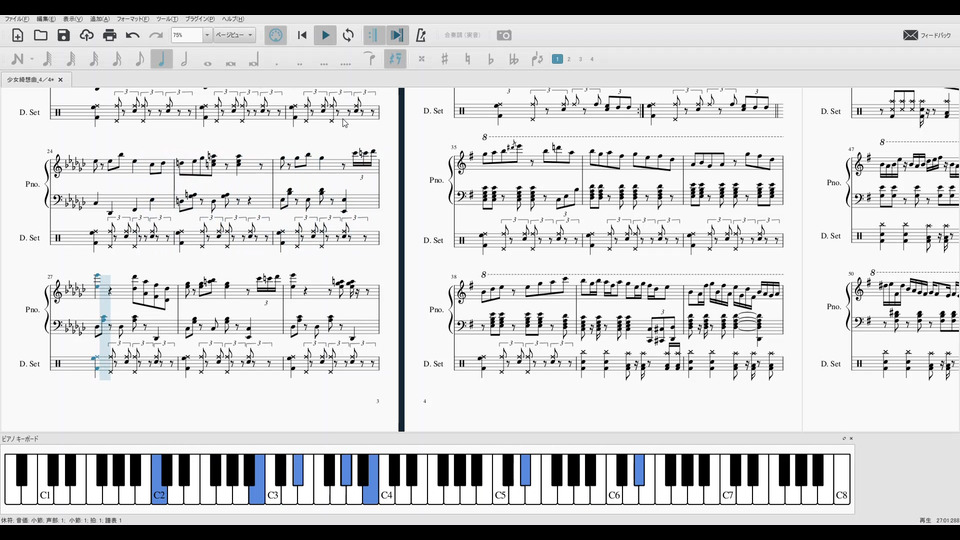Click the Save score floppy disk icon
Viewport: 960px width, 540px height.
point(63,35)
